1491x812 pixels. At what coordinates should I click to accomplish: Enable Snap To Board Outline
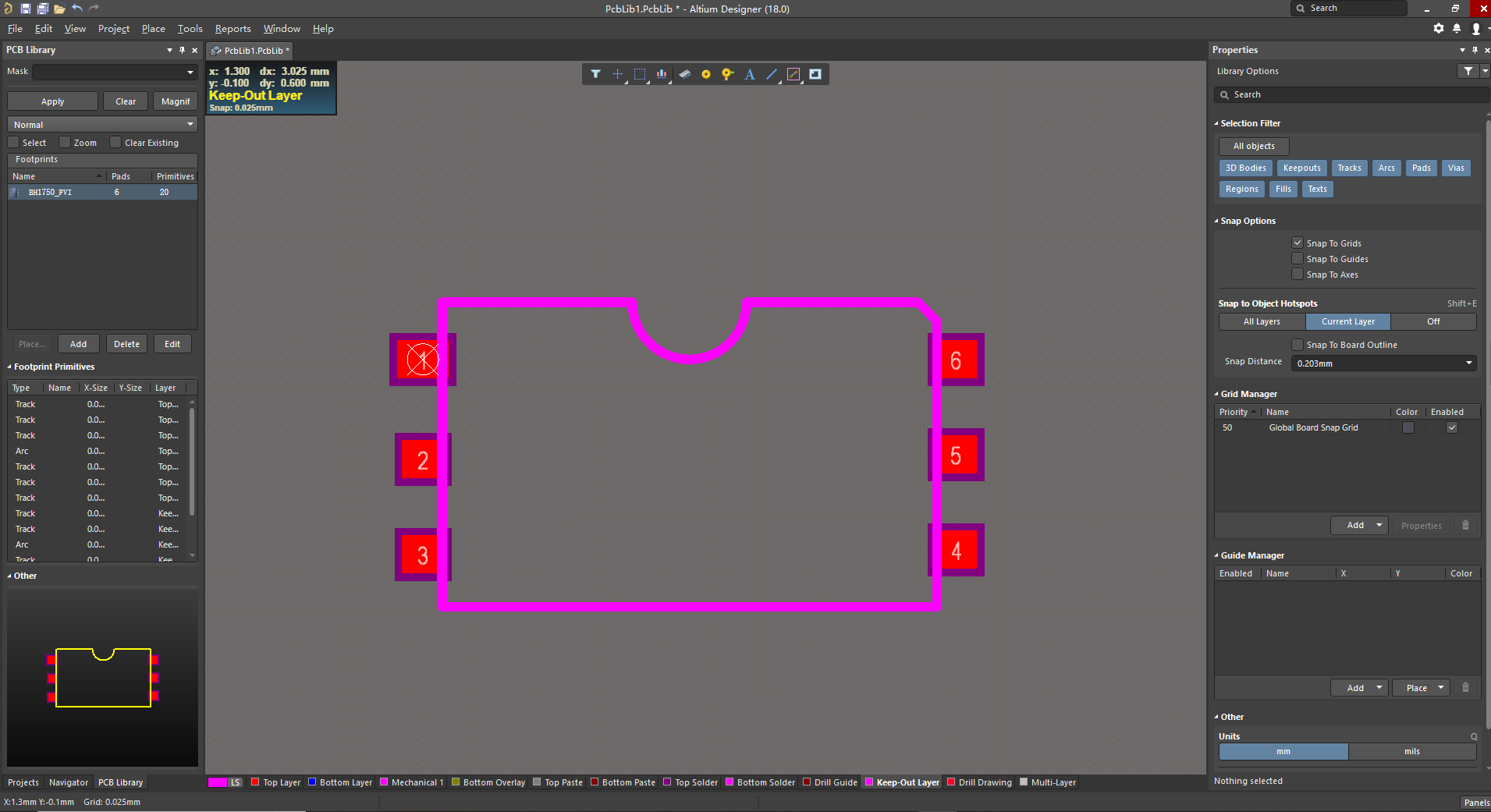point(1298,344)
